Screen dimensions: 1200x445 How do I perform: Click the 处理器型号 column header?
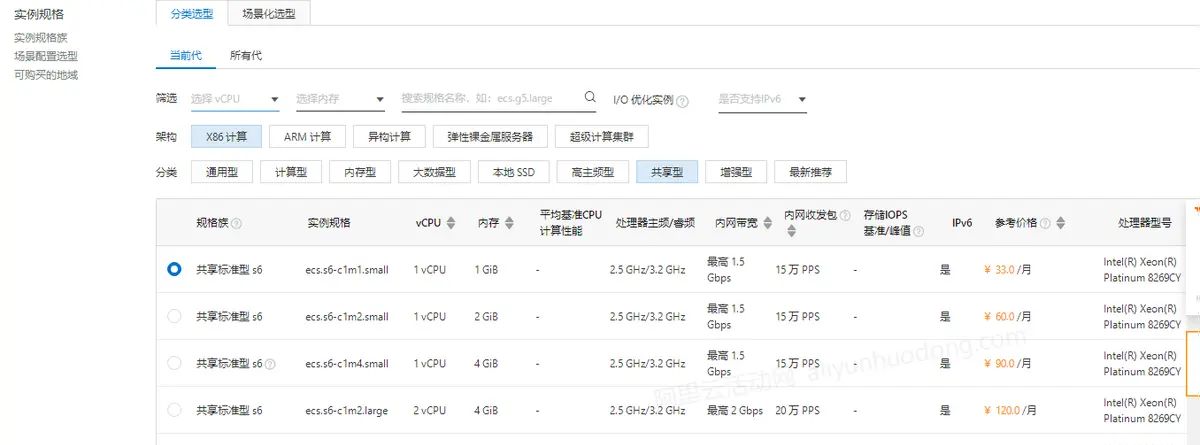(x=1144, y=223)
